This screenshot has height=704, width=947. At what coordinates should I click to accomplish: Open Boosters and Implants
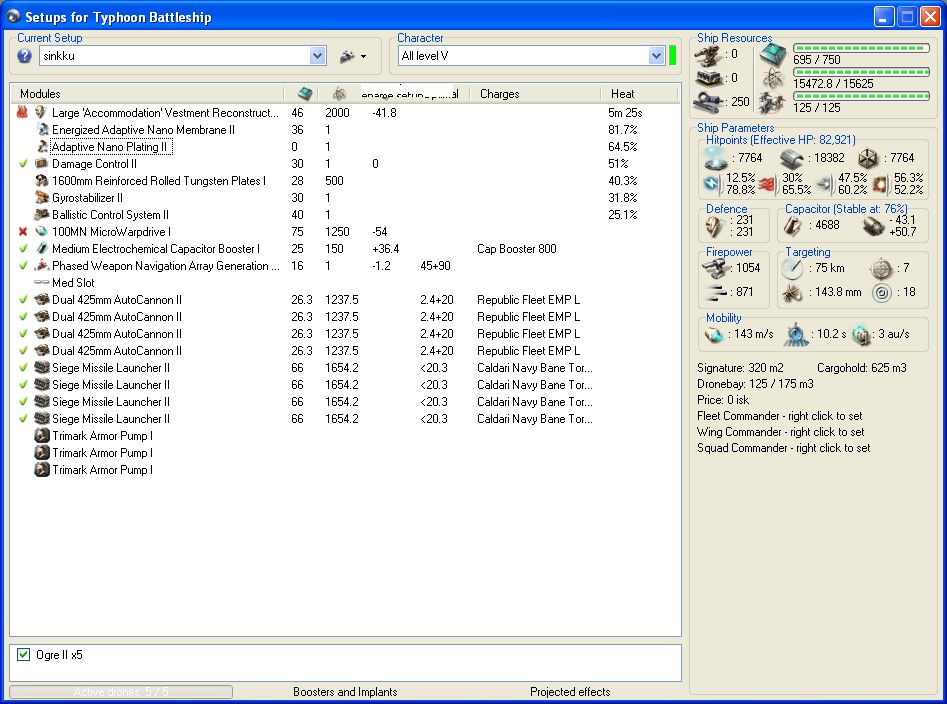point(345,692)
